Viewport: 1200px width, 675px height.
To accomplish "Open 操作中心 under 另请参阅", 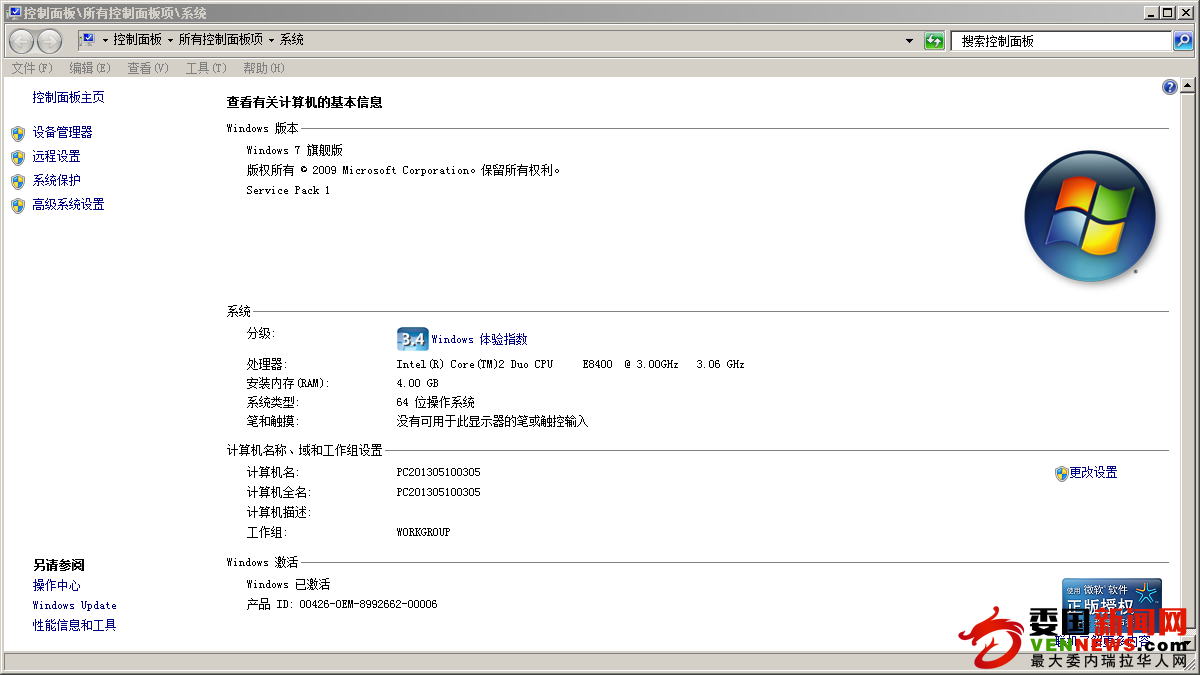I will pos(56,585).
